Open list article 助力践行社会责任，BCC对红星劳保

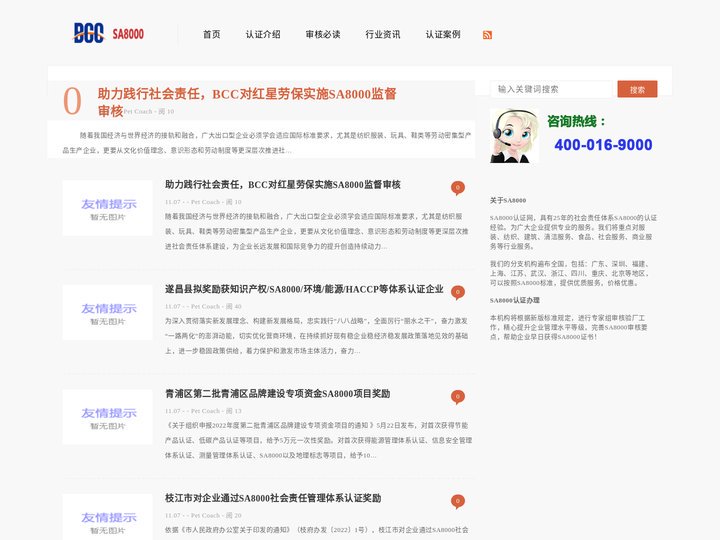(x=283, y=185)
